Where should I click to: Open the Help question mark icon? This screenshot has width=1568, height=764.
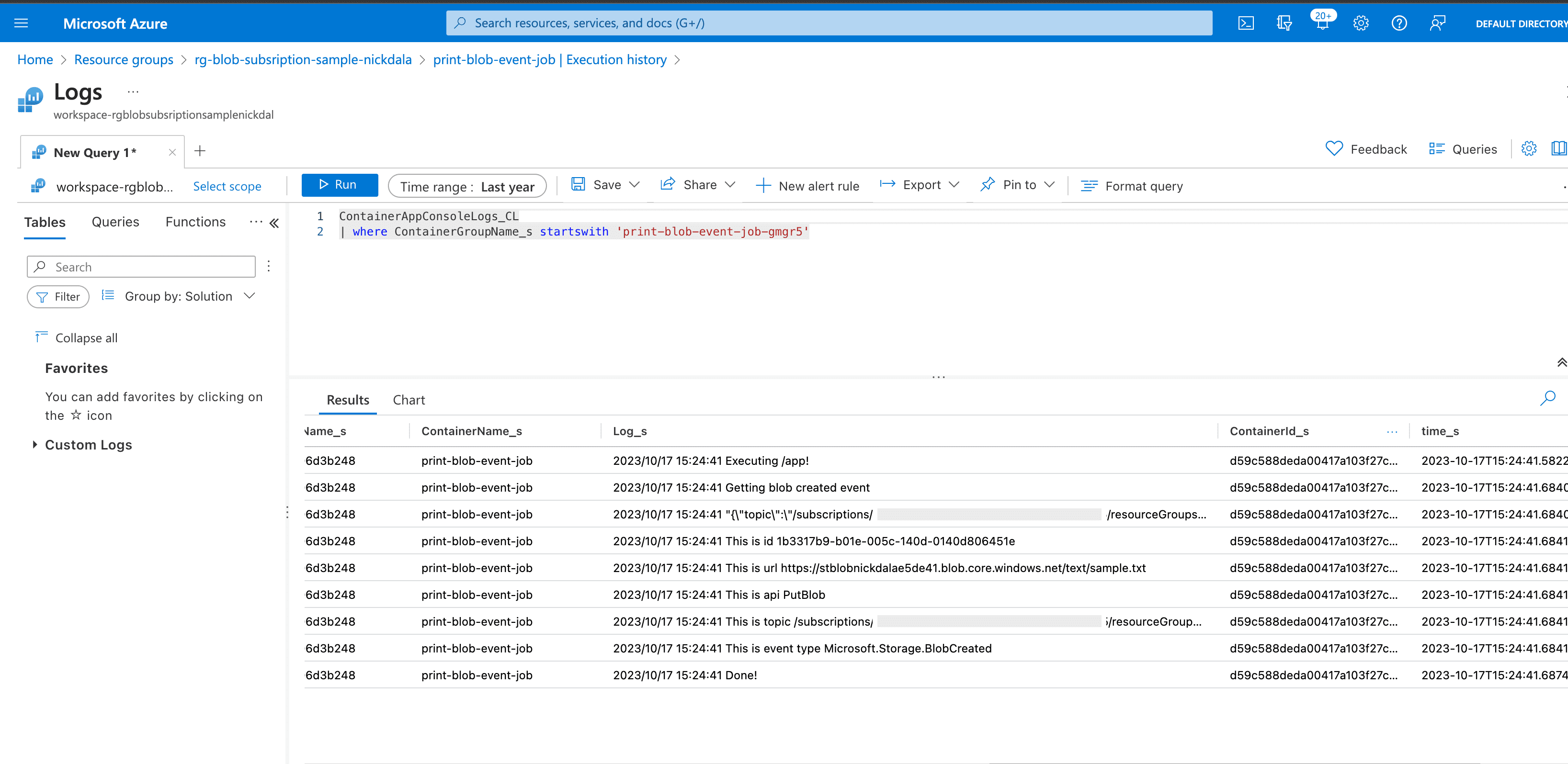[1399, 23]
